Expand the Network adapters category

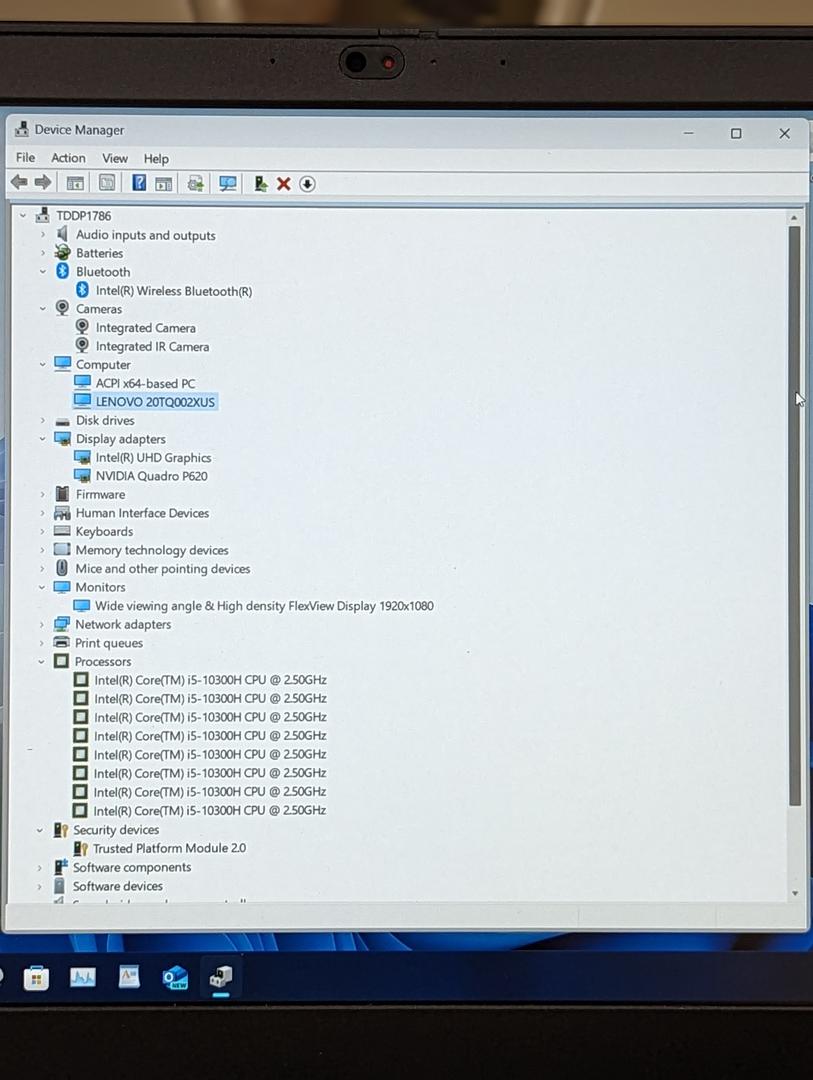tap(41, 624)
